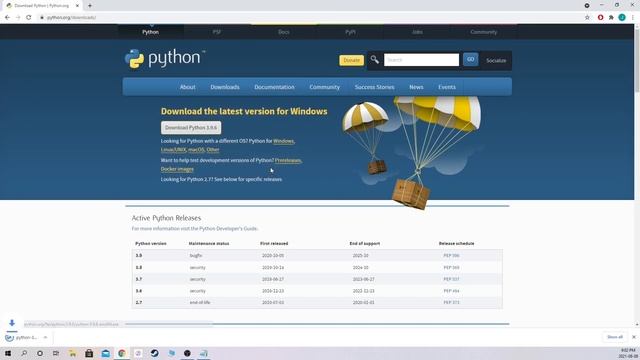Open the PEP link for version 3.9
Image resolution: width=640 pixels, height=360 pixels.
click(x=451, y=256)
